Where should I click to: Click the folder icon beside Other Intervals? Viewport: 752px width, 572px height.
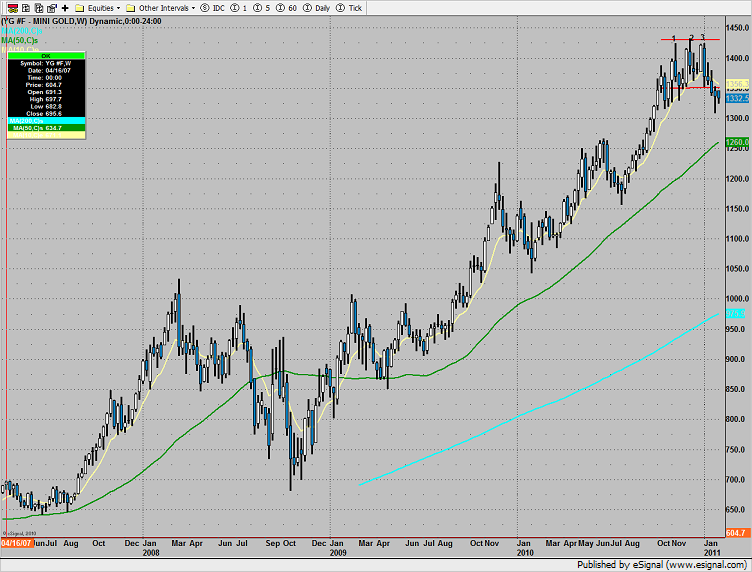tap(130, 8)
